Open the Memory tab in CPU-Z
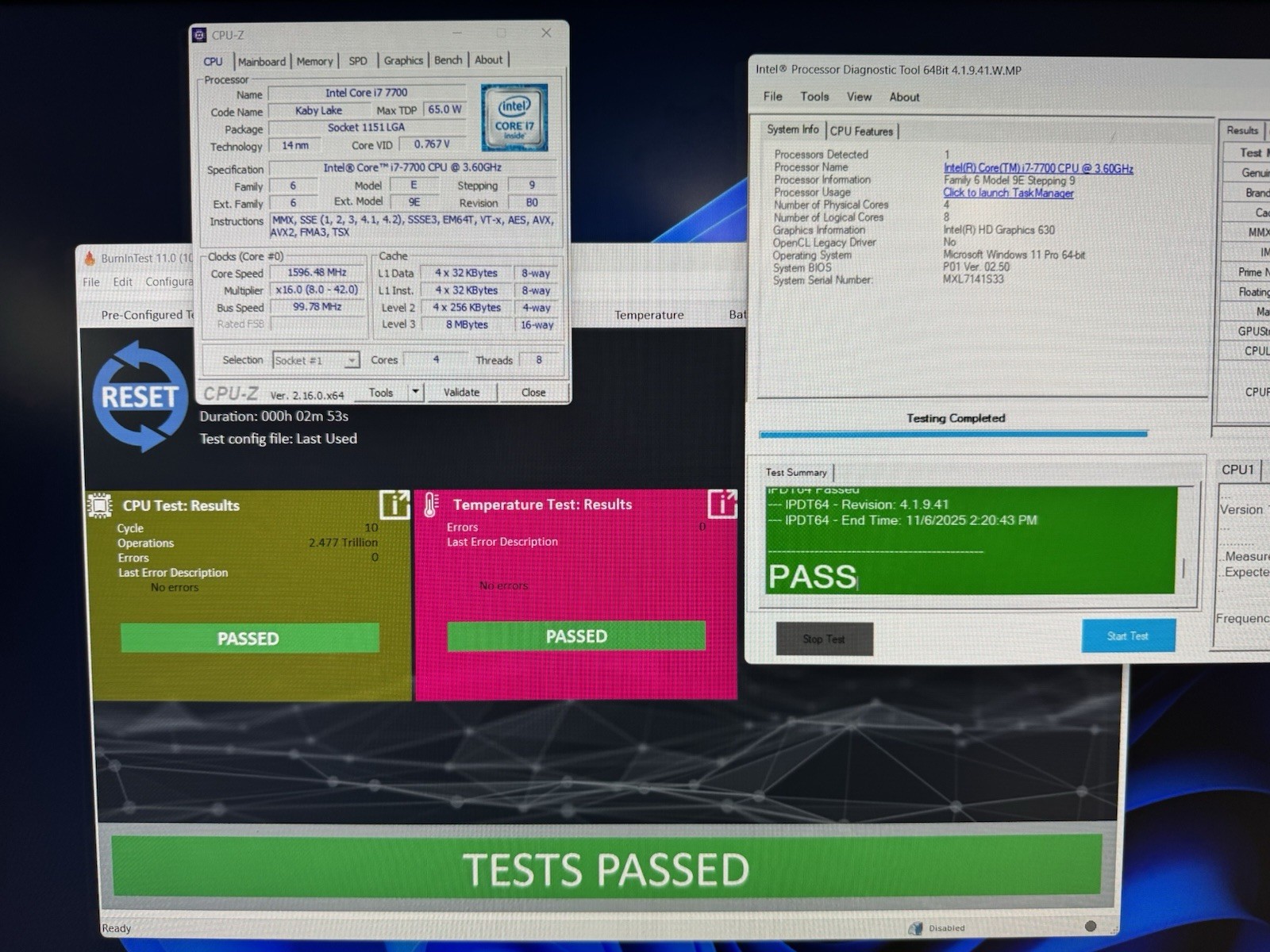 click(314, 61)
